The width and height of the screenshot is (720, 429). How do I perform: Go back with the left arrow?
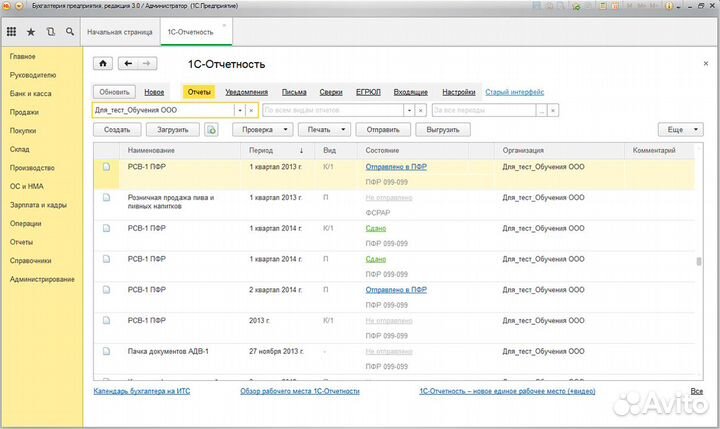(x=127, y=64)
